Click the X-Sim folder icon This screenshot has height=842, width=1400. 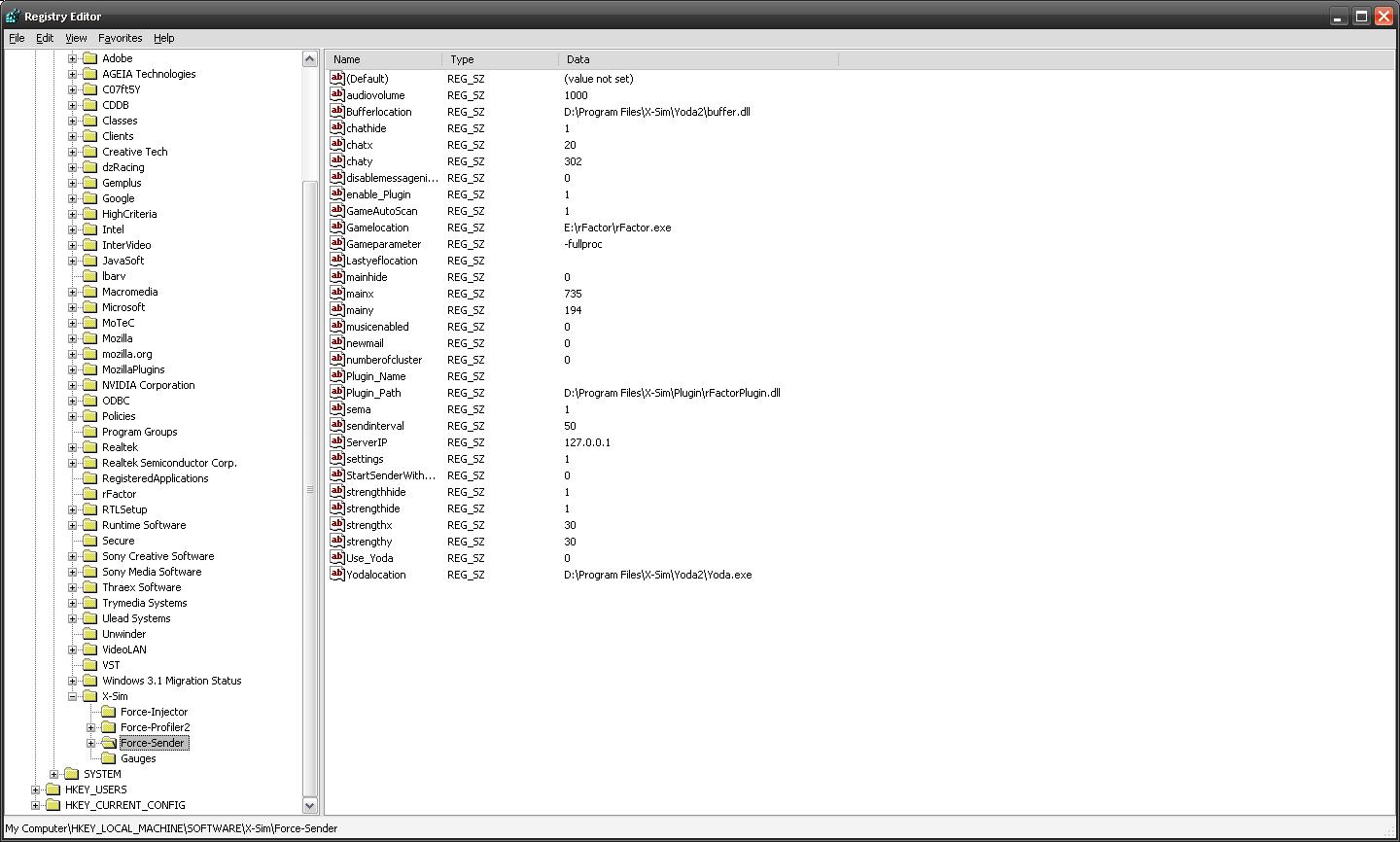(89, 696)
